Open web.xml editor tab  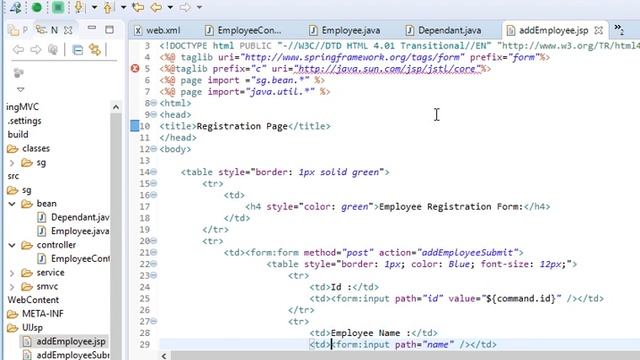click(x=157, y=31)
